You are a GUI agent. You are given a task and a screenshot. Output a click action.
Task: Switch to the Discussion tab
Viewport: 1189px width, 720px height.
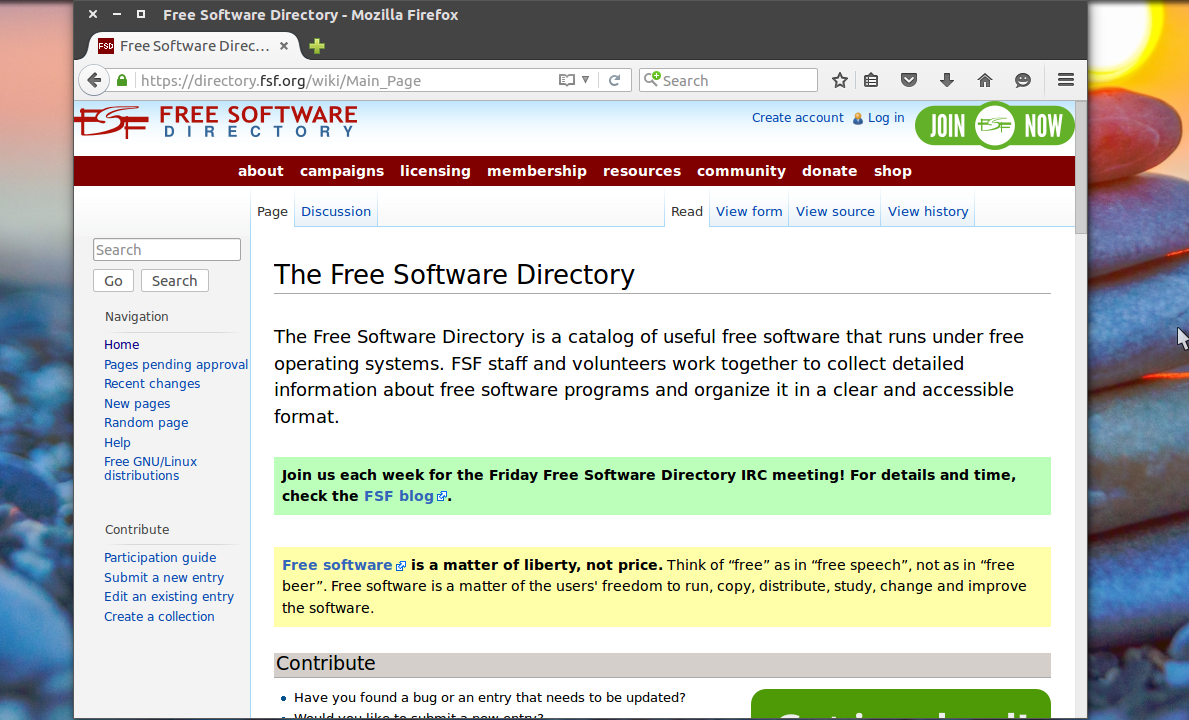pos(336,212)
